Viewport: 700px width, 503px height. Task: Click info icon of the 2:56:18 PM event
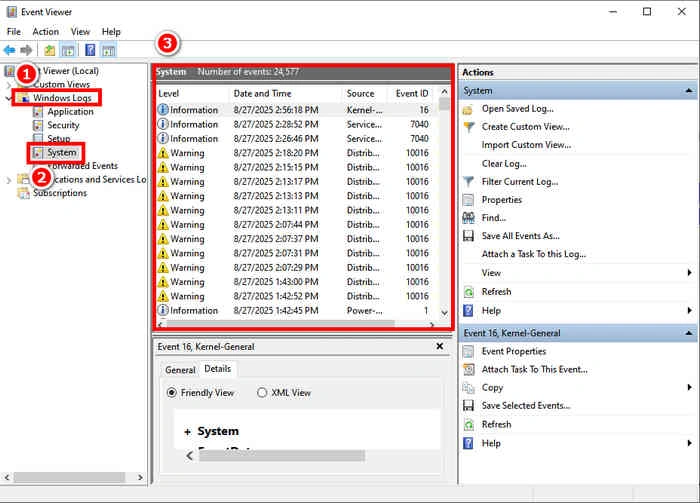[x=163, y=110]
